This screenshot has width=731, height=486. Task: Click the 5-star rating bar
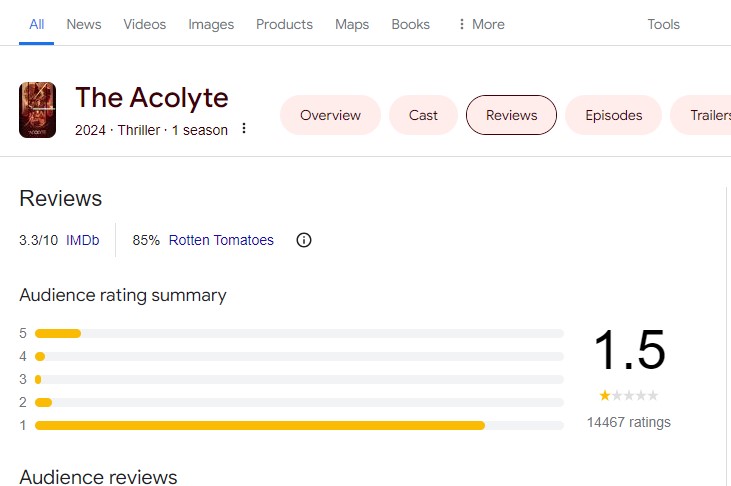pos(299,333)
